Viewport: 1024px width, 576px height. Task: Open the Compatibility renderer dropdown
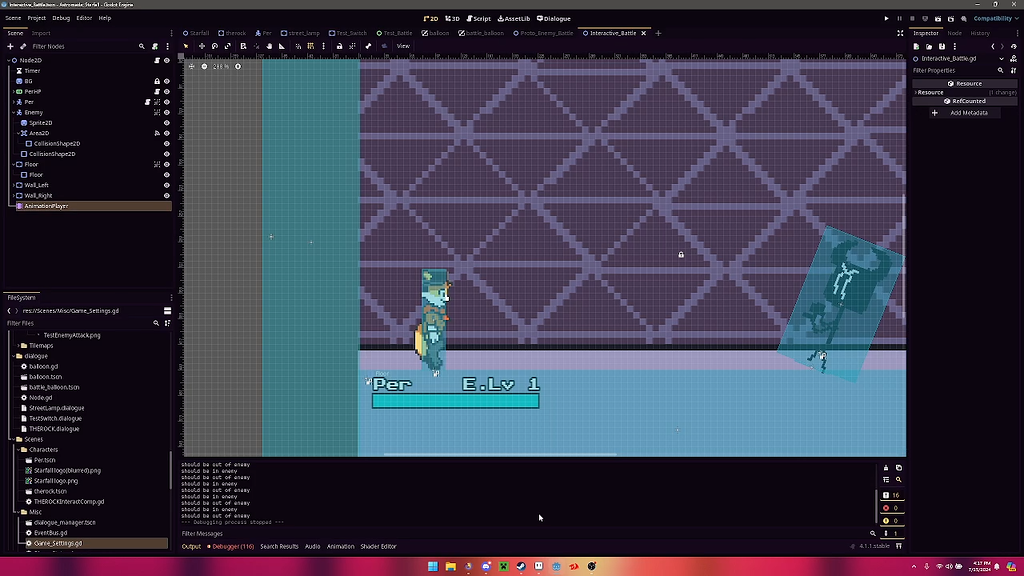click(994, 18)
